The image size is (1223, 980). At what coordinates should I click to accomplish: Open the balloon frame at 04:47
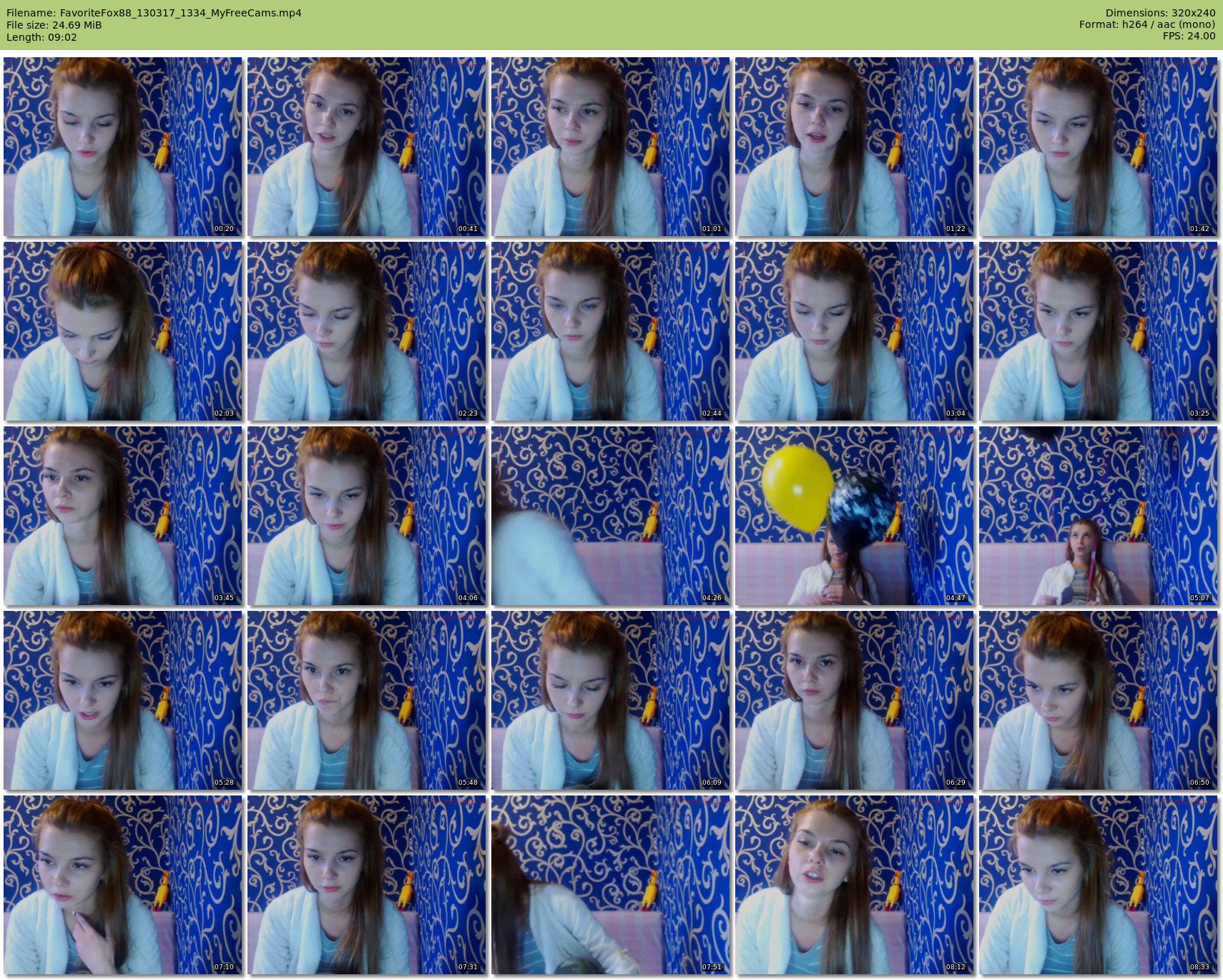[854, 516]
